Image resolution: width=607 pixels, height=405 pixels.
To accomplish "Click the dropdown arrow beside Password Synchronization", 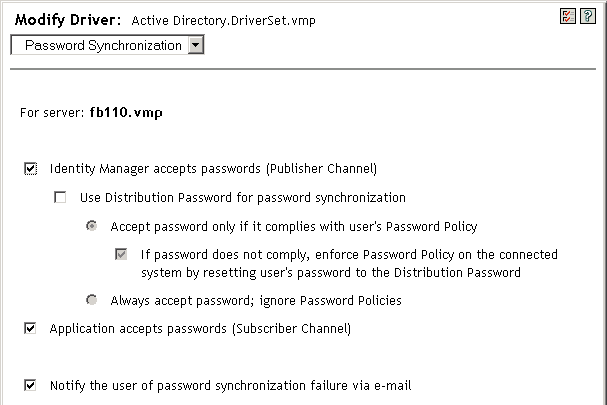I will [x=195, y=45].
